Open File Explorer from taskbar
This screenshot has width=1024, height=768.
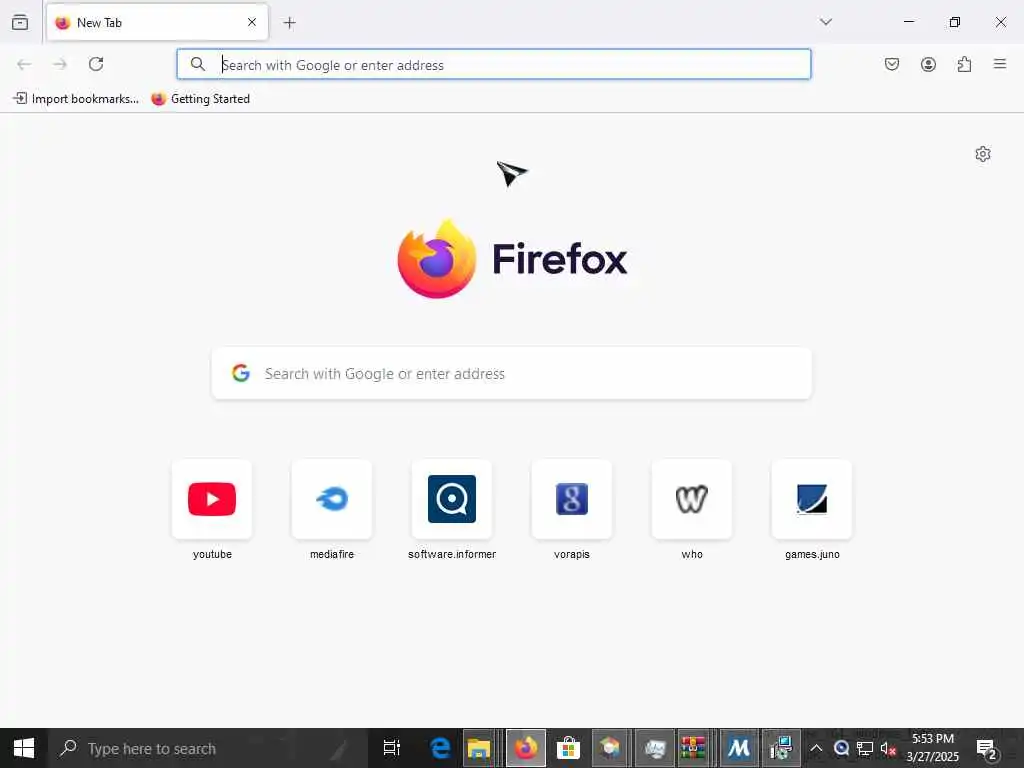(479, 748)
